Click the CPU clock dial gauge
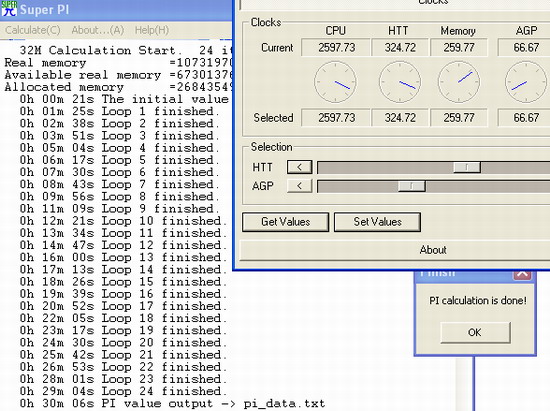This screenshot has width=550, height=411. point(335,82)
